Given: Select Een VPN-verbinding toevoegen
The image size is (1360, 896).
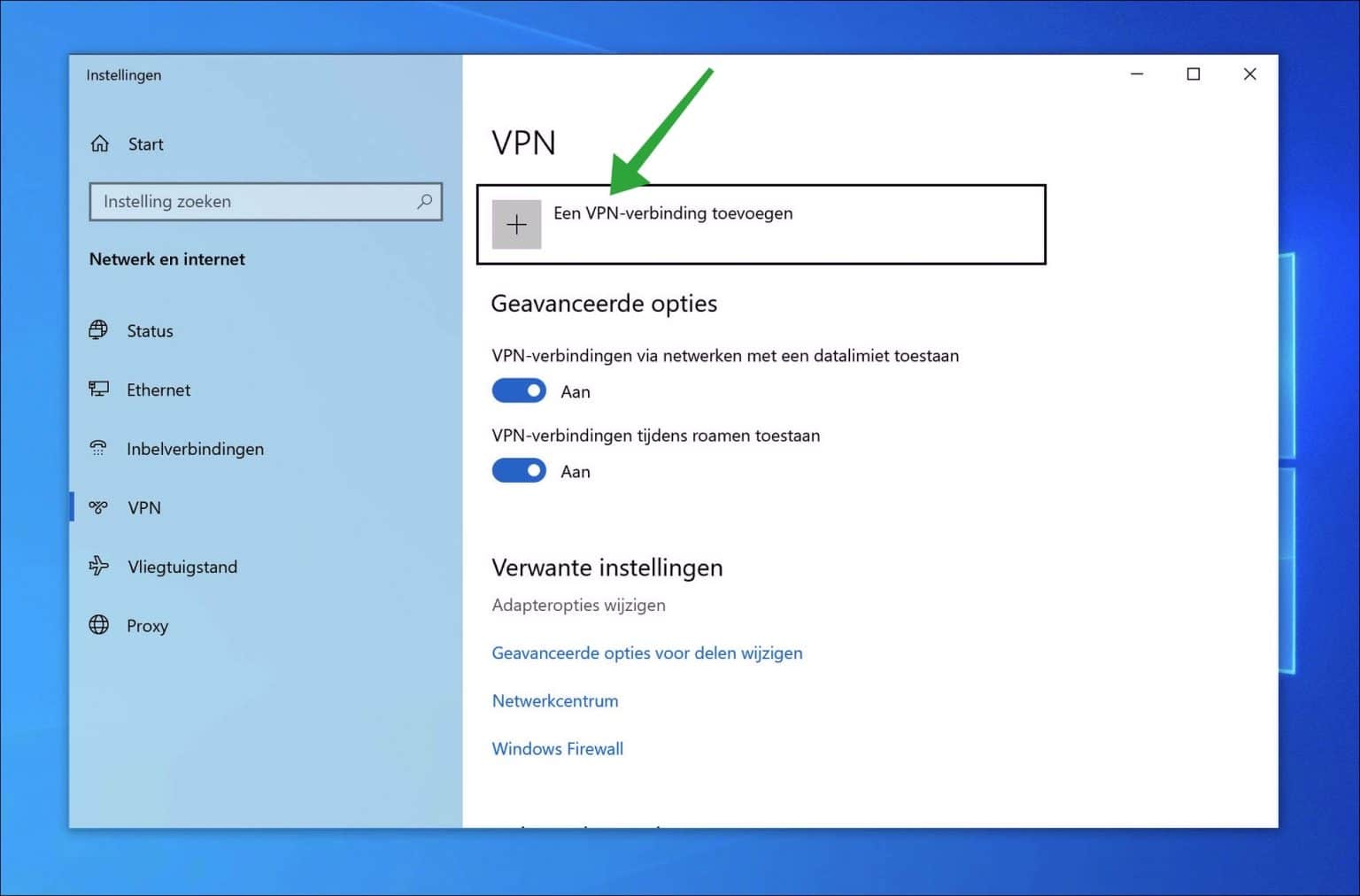Looking at the screenshot, I should pyautogui.click(x=673, y=213).
